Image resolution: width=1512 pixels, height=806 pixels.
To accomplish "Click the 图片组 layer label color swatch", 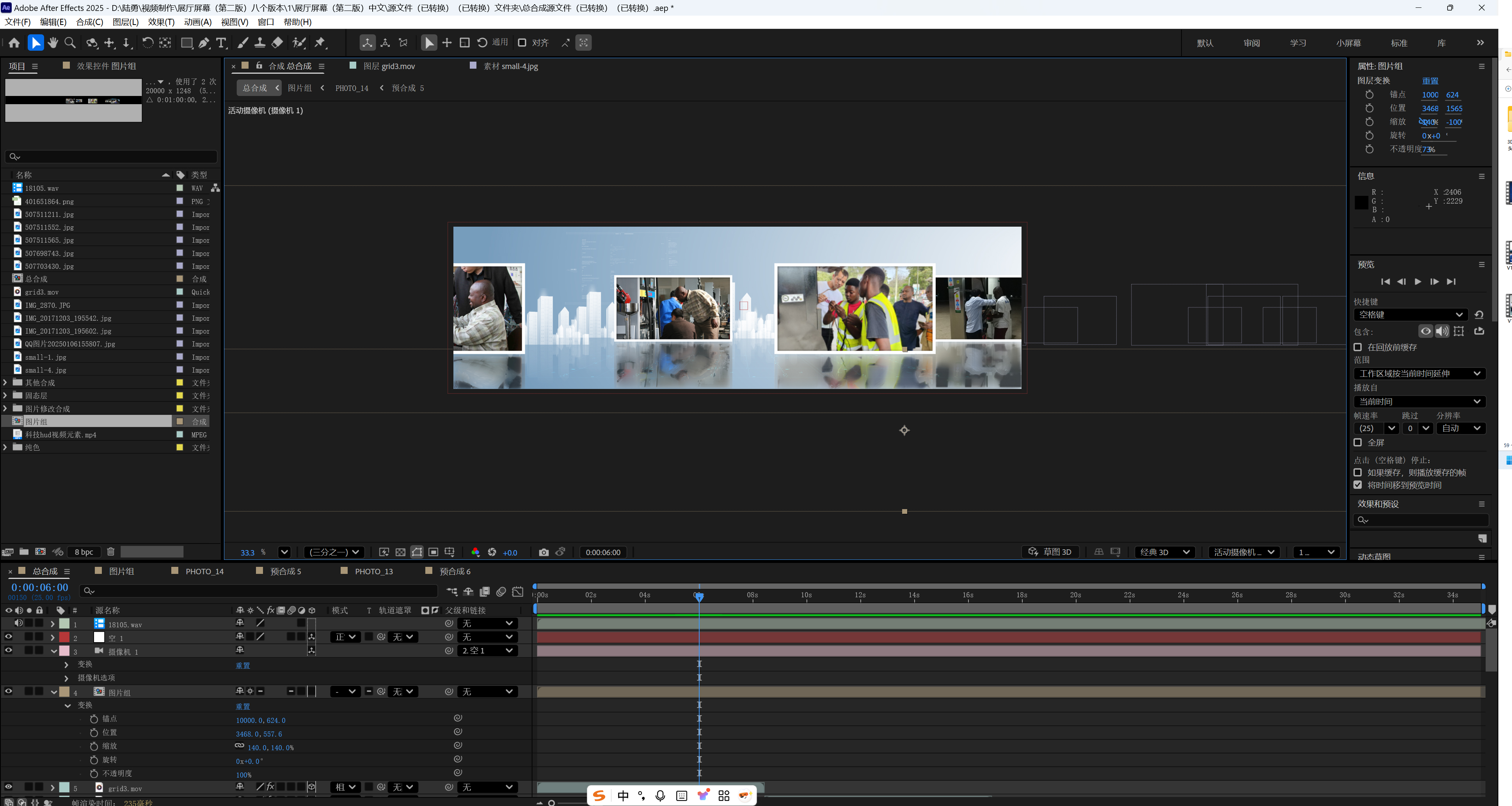I will (x=64, y=692).
